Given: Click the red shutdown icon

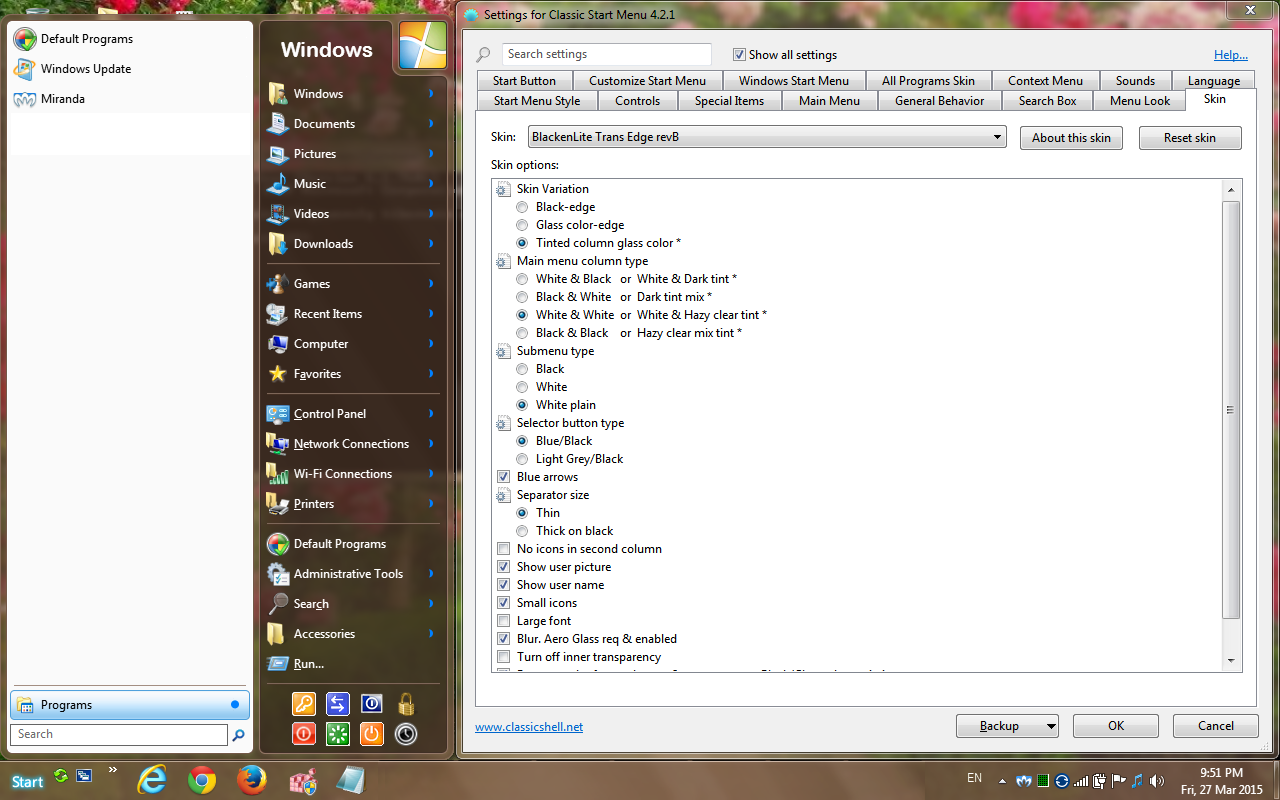Looking at the screenshot, I should 304,734.
